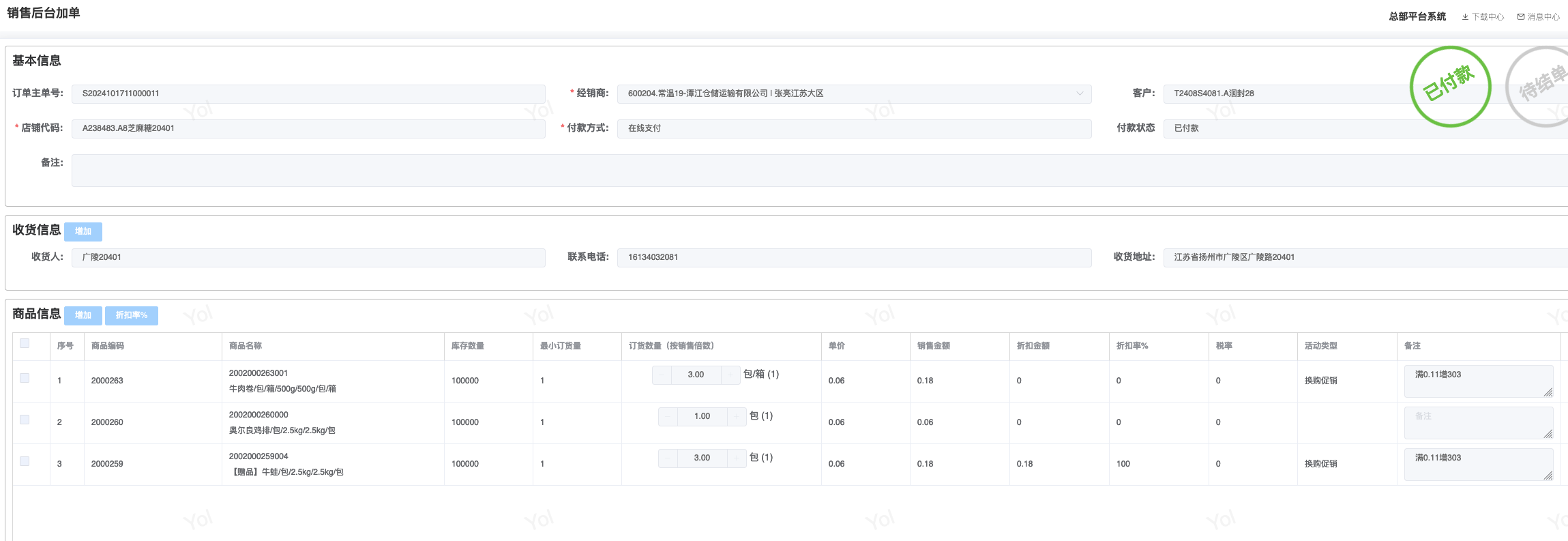The image size is (1568, 541).
Task: Decrease quantity for product 2000263
Action: tap(662, 375)
